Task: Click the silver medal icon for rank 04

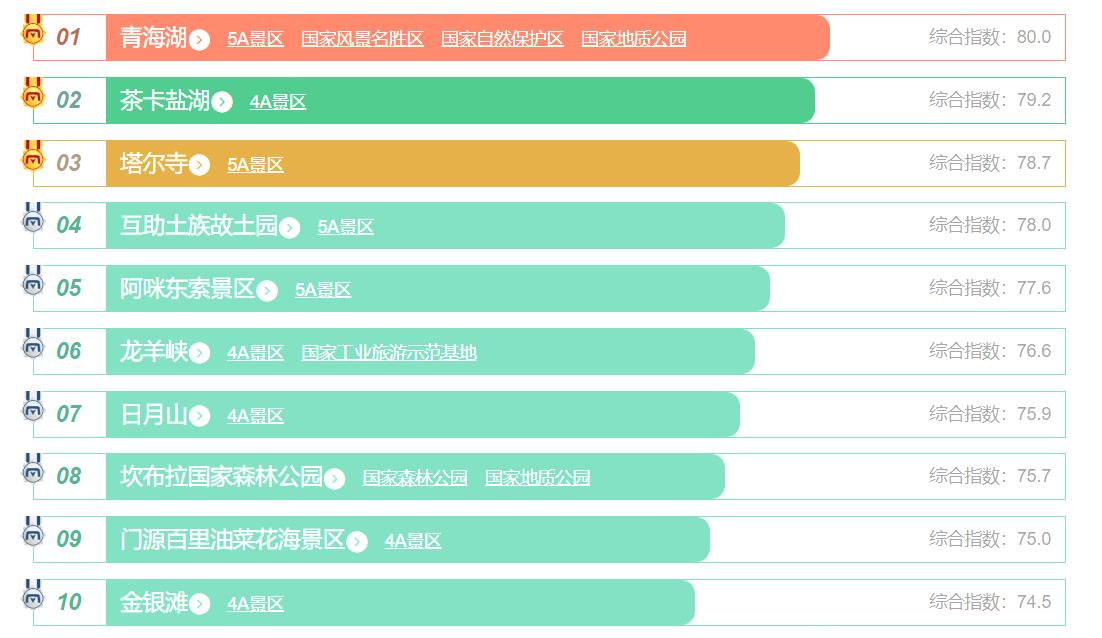Action: point(34,220)
